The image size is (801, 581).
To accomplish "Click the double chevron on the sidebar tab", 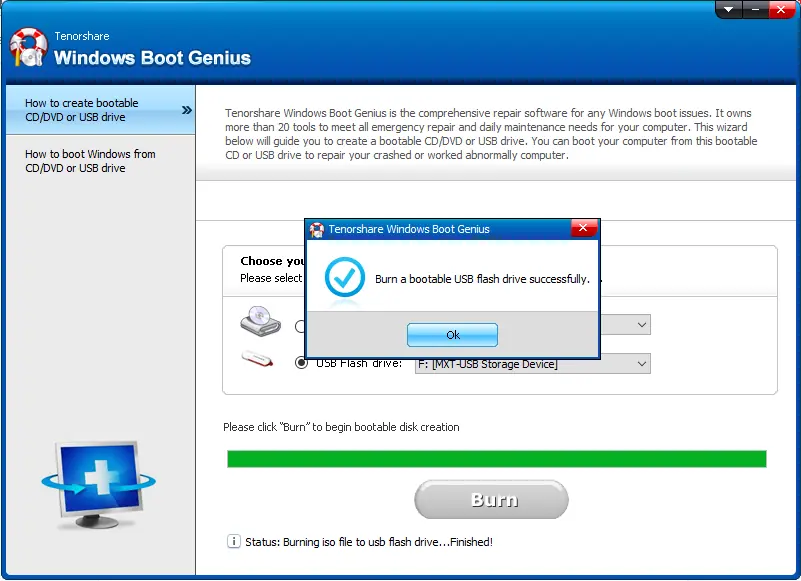I will click(x=186, y=110).
